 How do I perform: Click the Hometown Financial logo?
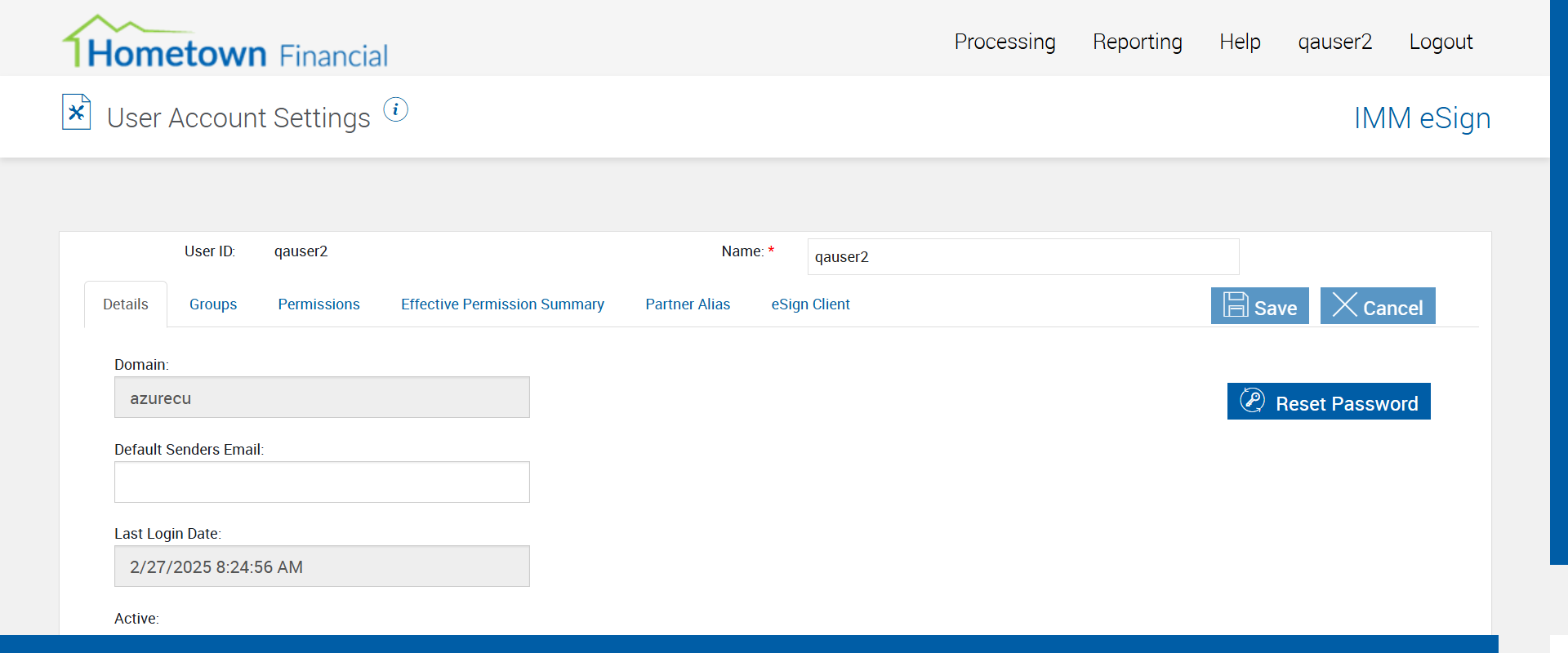[225, 42]
